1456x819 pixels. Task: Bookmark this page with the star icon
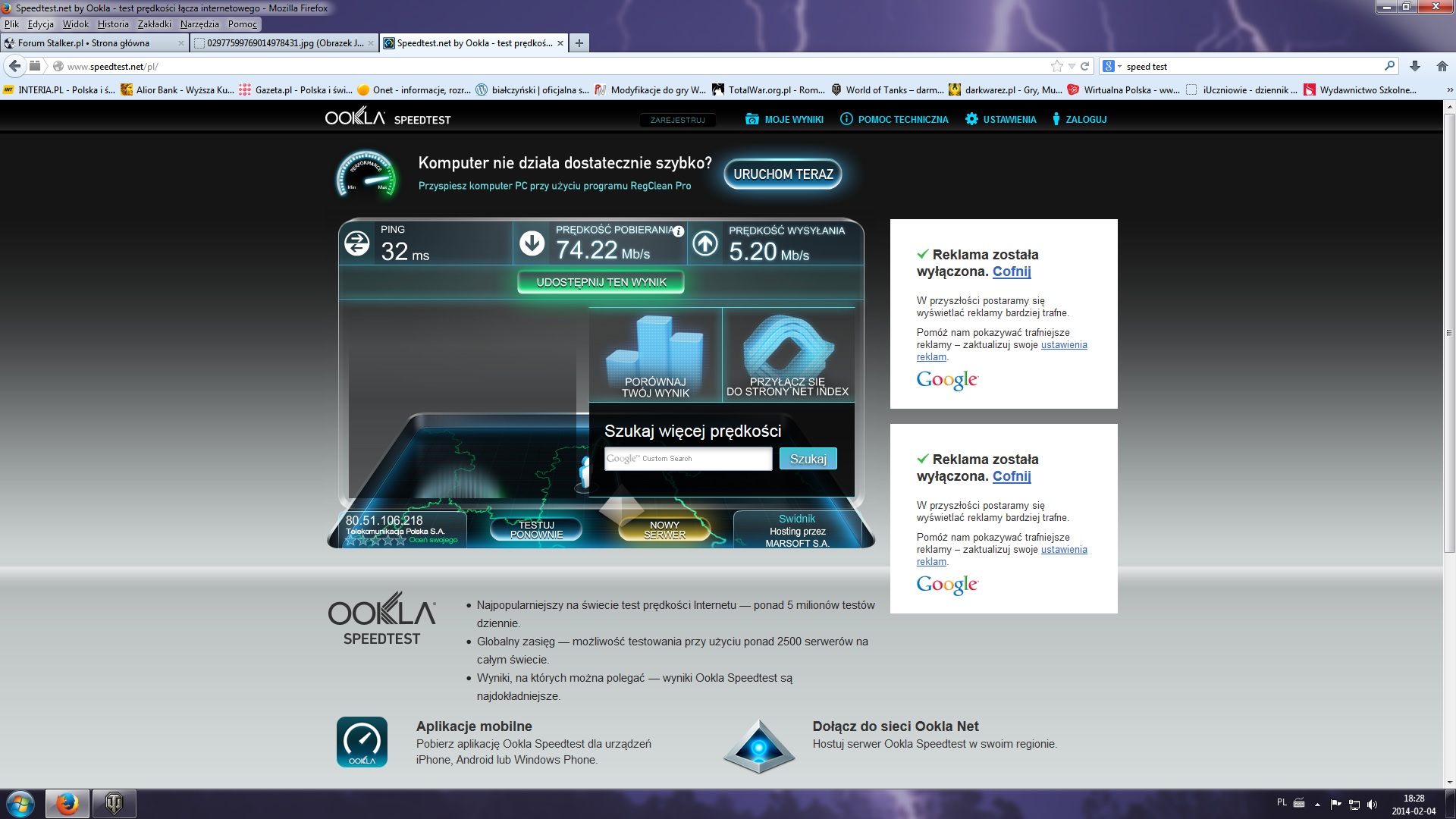coord(1056,66)
